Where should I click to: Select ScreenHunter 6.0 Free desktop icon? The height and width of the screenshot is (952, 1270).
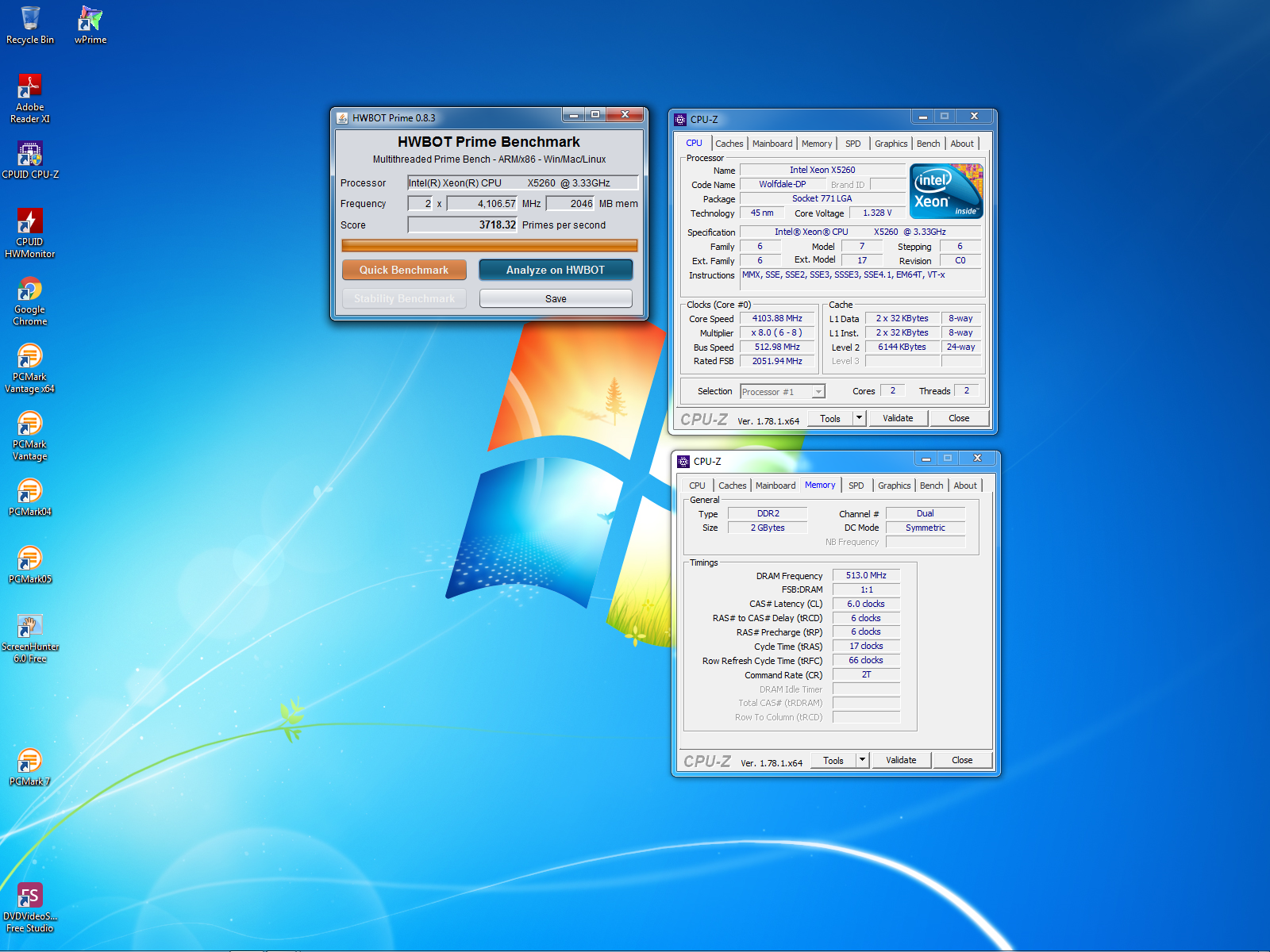pyautogui.click(x=30, y=638)
